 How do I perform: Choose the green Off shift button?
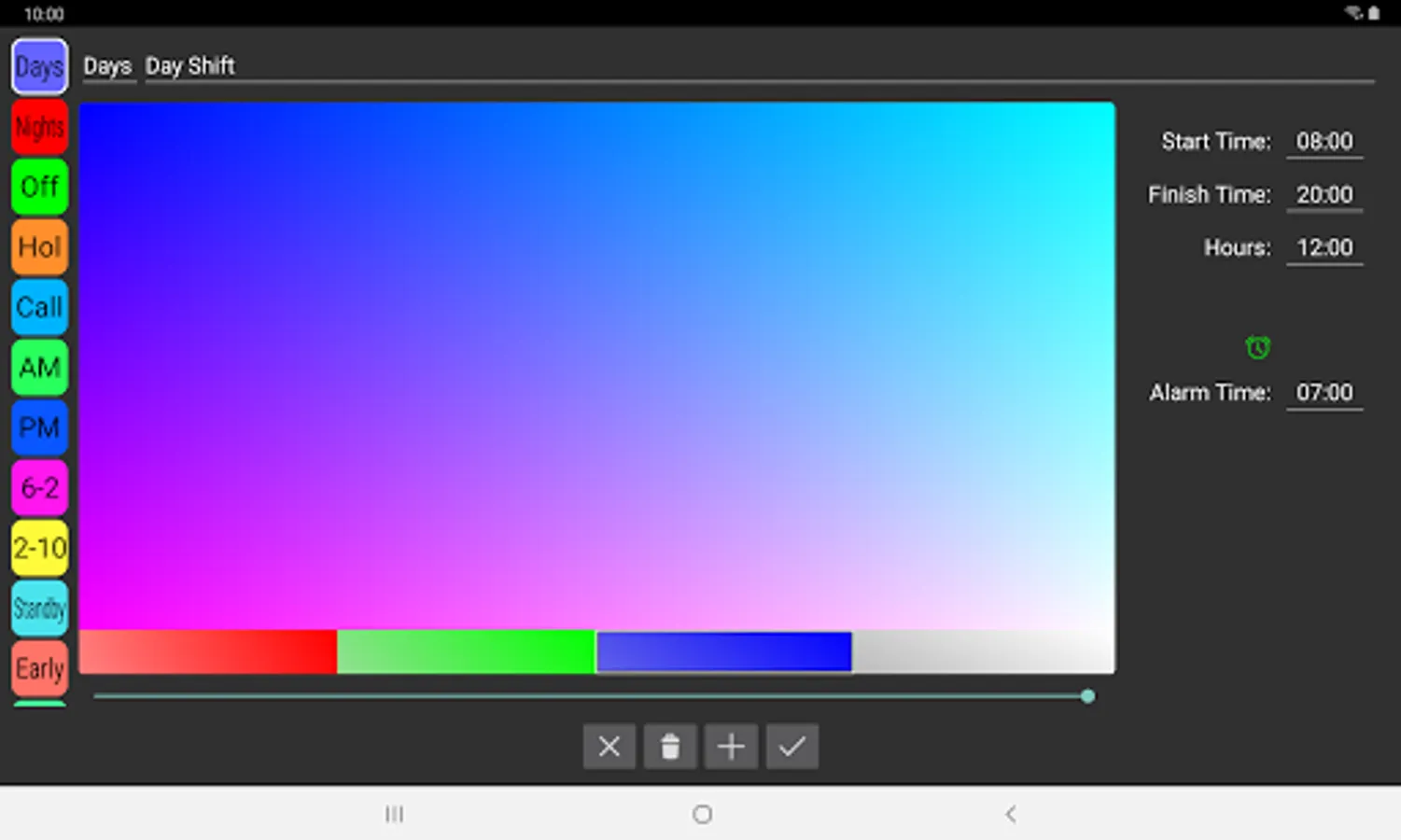pos(39,187)
